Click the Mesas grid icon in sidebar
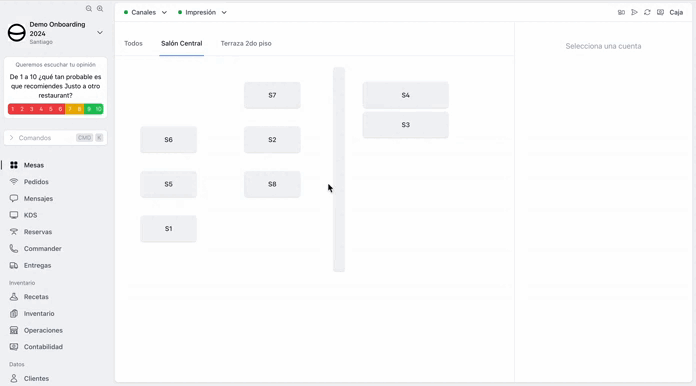The image size is (696, 386). pos(14,165)
